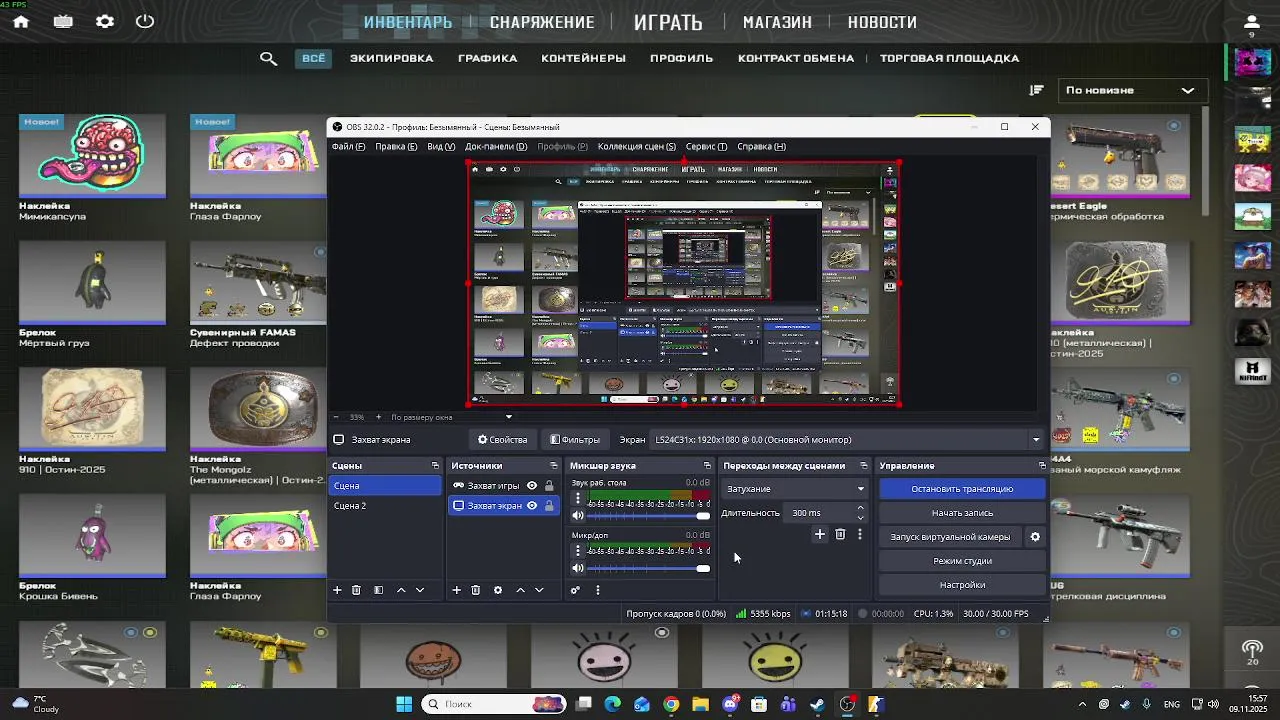Adjust Mic/Aux volume slider
The image size is (1280, 720).
[x=649, y=568]
